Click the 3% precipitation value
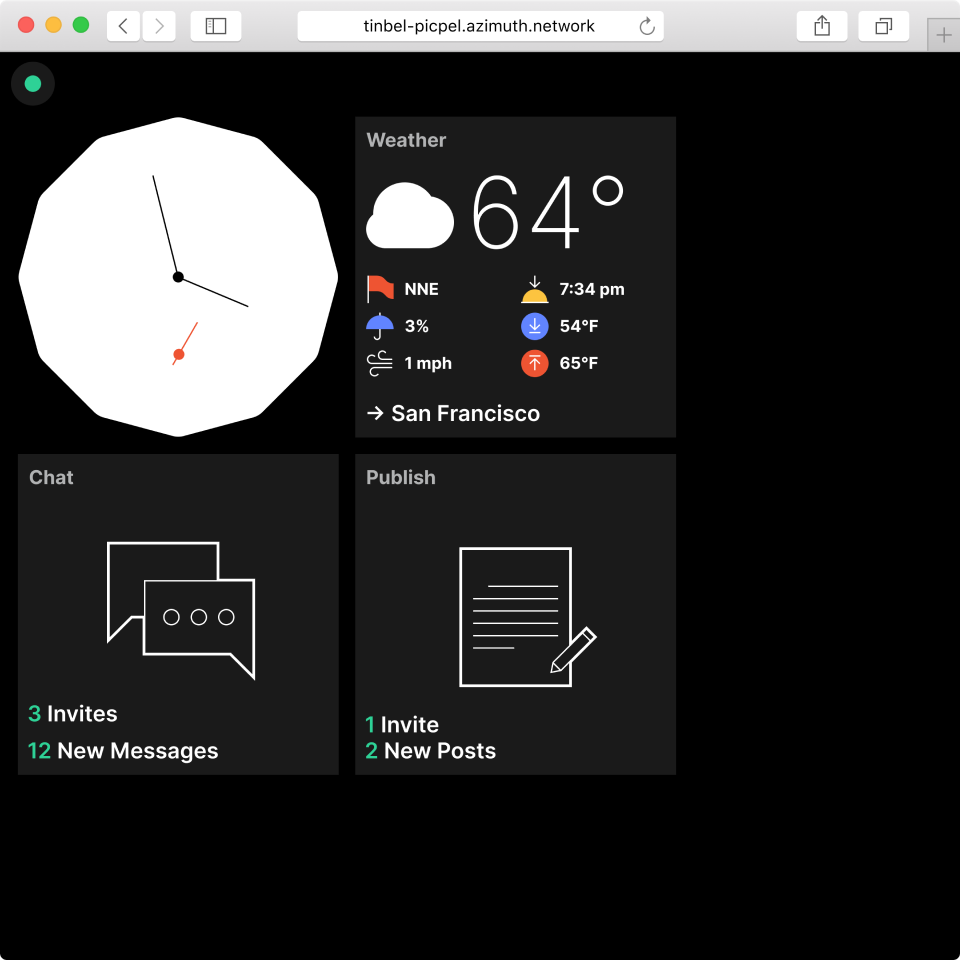 (x=416, y=326)
